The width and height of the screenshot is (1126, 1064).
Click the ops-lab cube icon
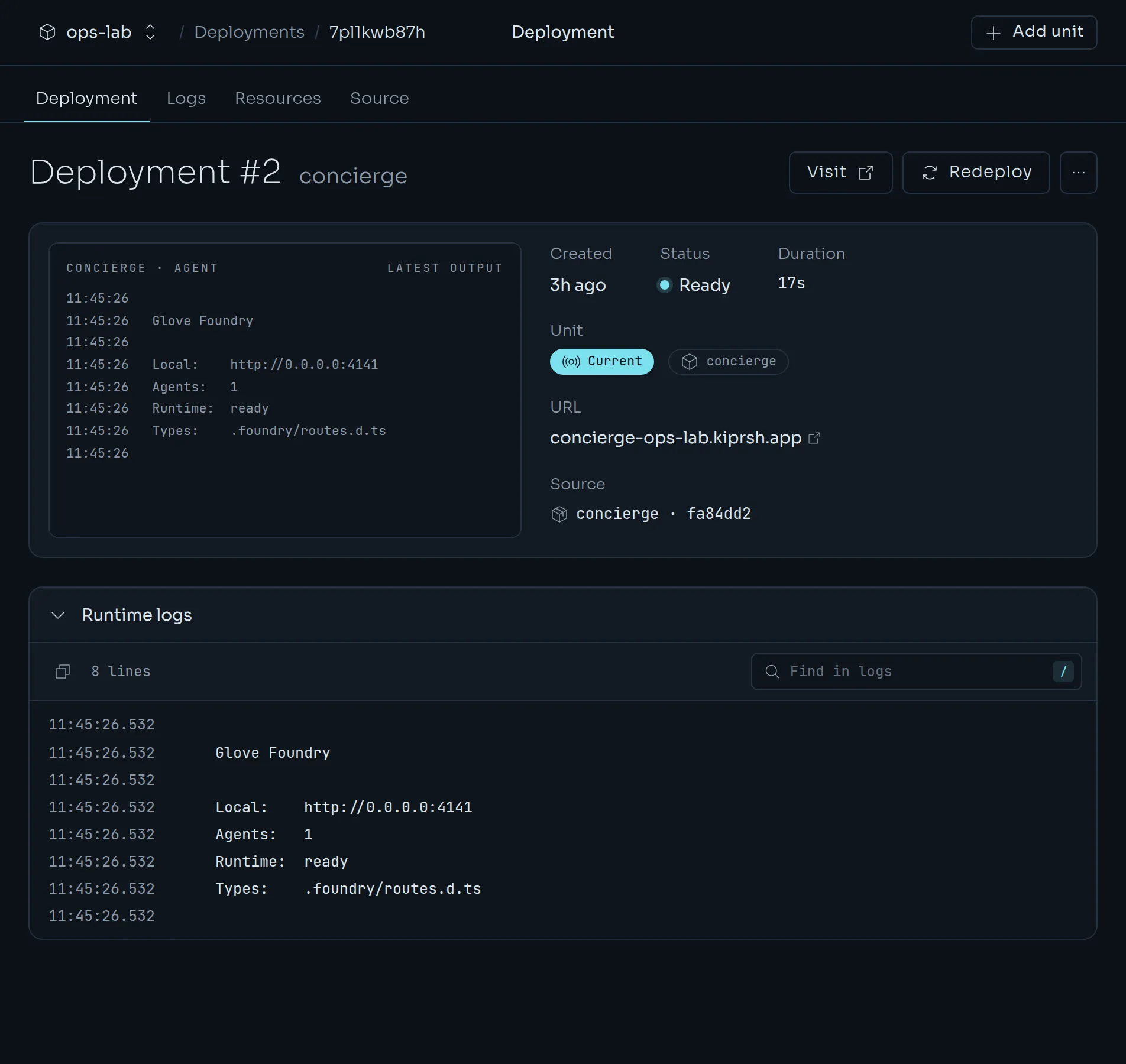[47, 32]
